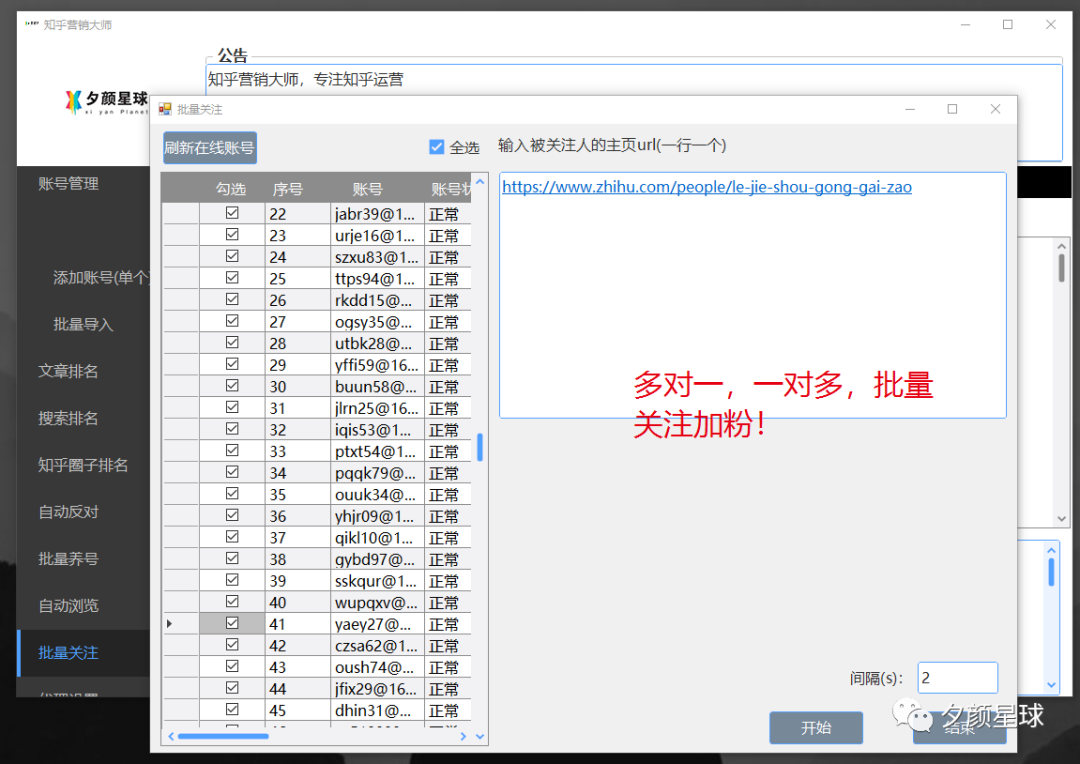Uncheck the checkbox for row 25

[x=232, y=278]
